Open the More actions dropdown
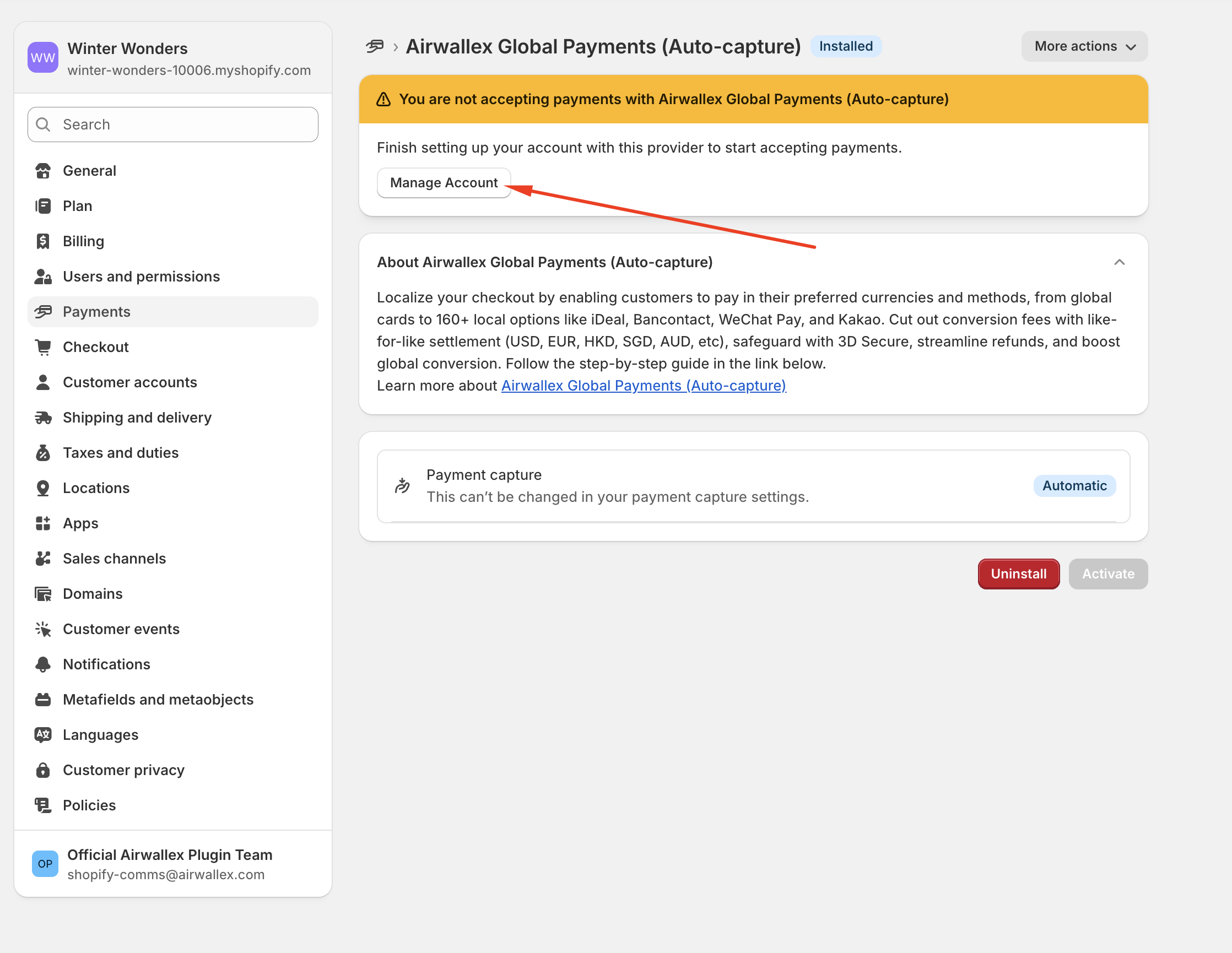The image size is (1232, 953). pos(1084,46)
